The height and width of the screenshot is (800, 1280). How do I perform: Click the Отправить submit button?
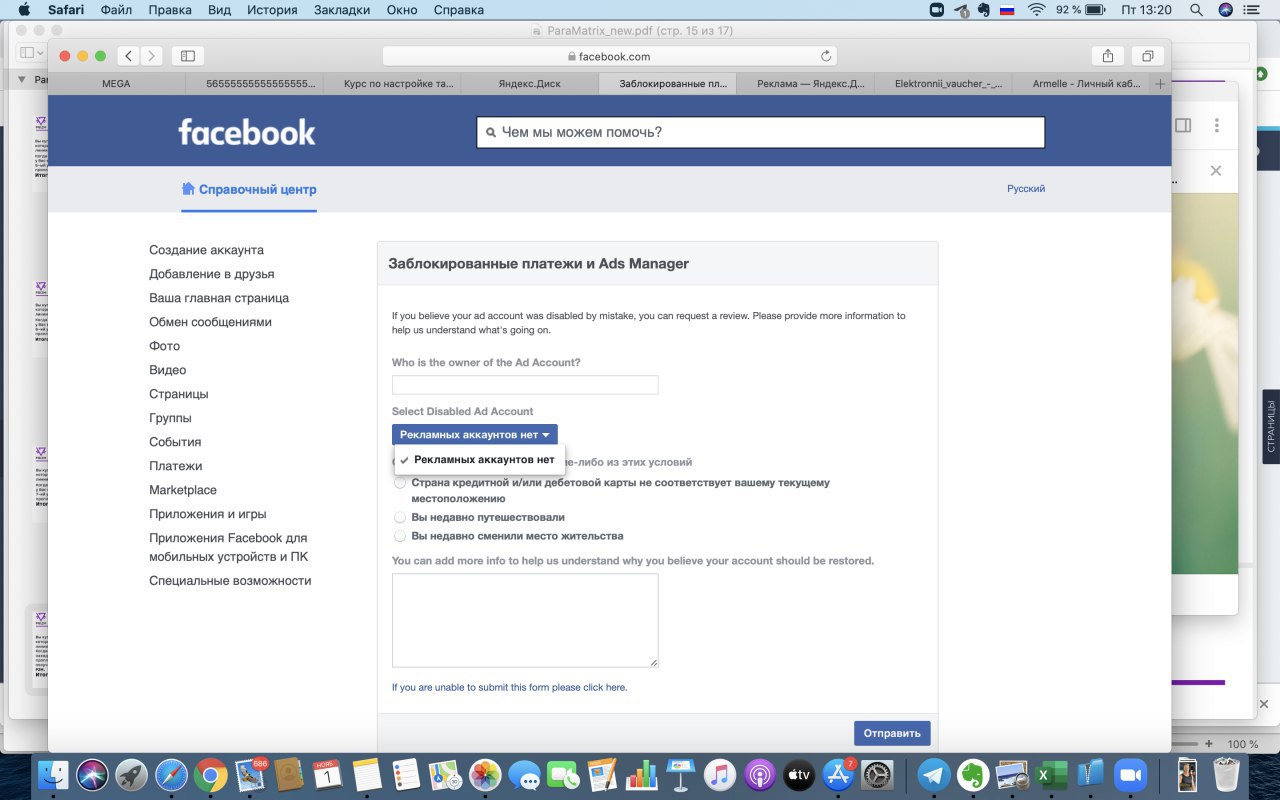click(892, 733)
